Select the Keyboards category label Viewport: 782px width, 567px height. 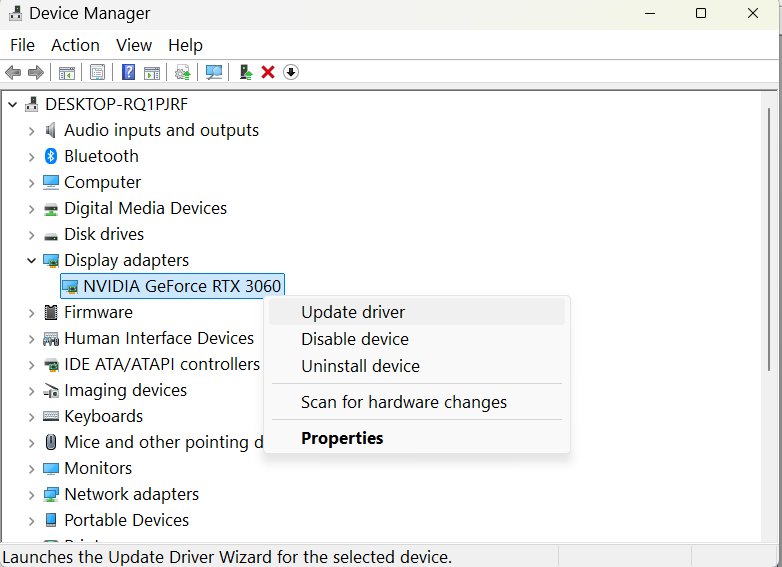[x=103, y=416]
